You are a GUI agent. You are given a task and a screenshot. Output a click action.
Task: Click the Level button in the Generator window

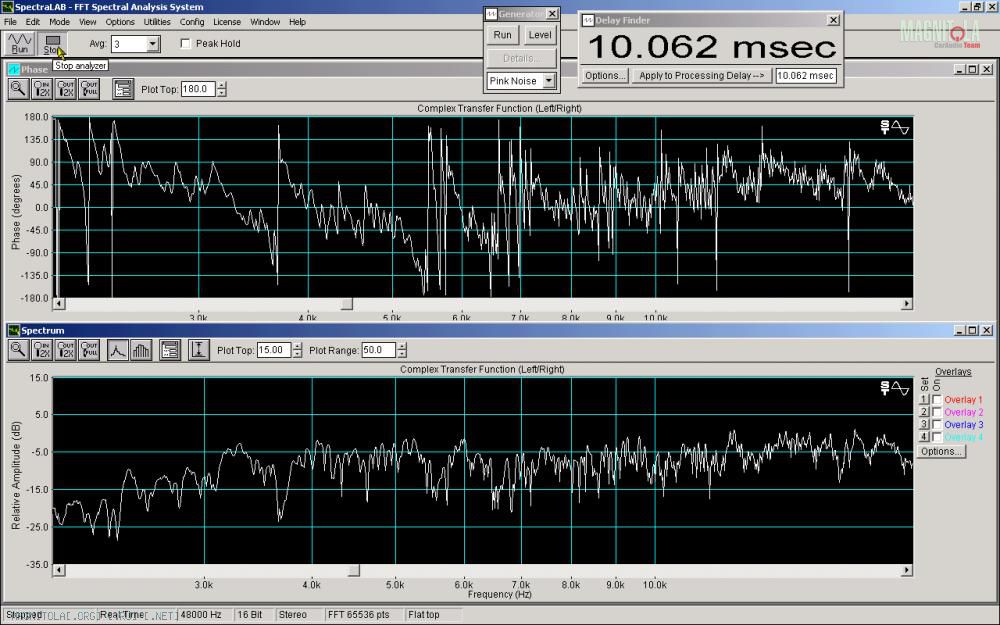540,35
